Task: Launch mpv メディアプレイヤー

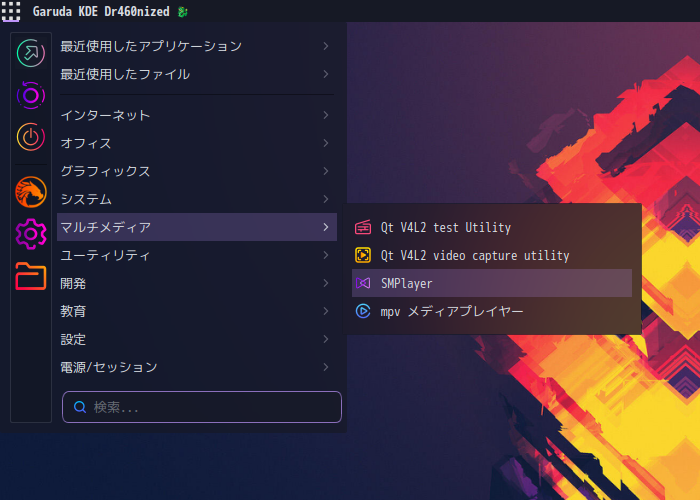Action: click(492, 311)
